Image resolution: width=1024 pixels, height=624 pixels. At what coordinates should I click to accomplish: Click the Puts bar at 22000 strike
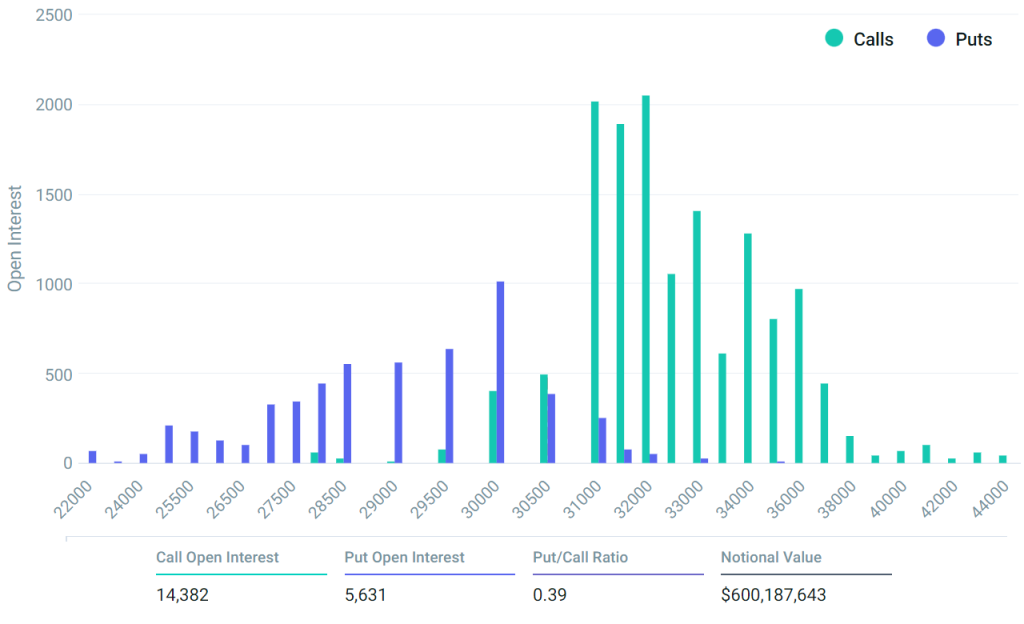tap(93, 457)
